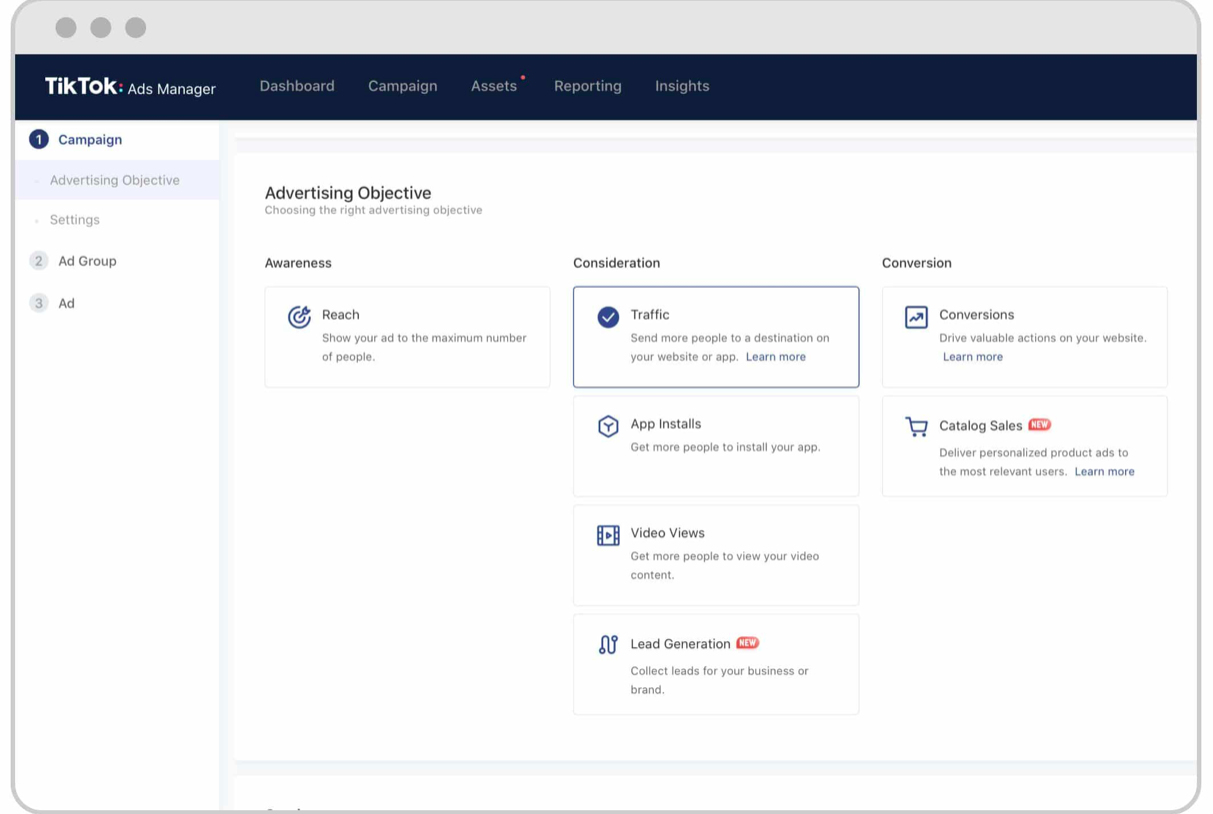The width and height of the screenshot is (1213, 814).
Task: Click Learn more under Conversions
Action: click(x=973, y=357)
